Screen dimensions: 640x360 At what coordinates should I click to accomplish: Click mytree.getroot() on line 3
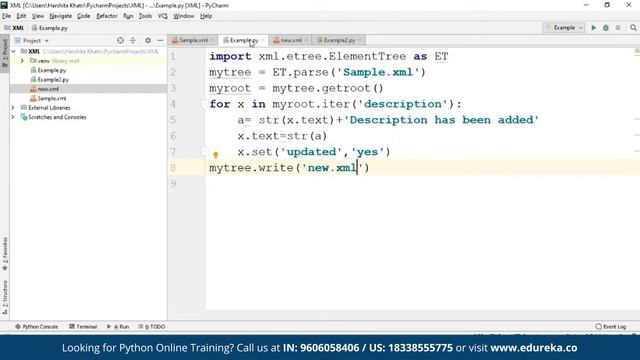tap(328, 88)
